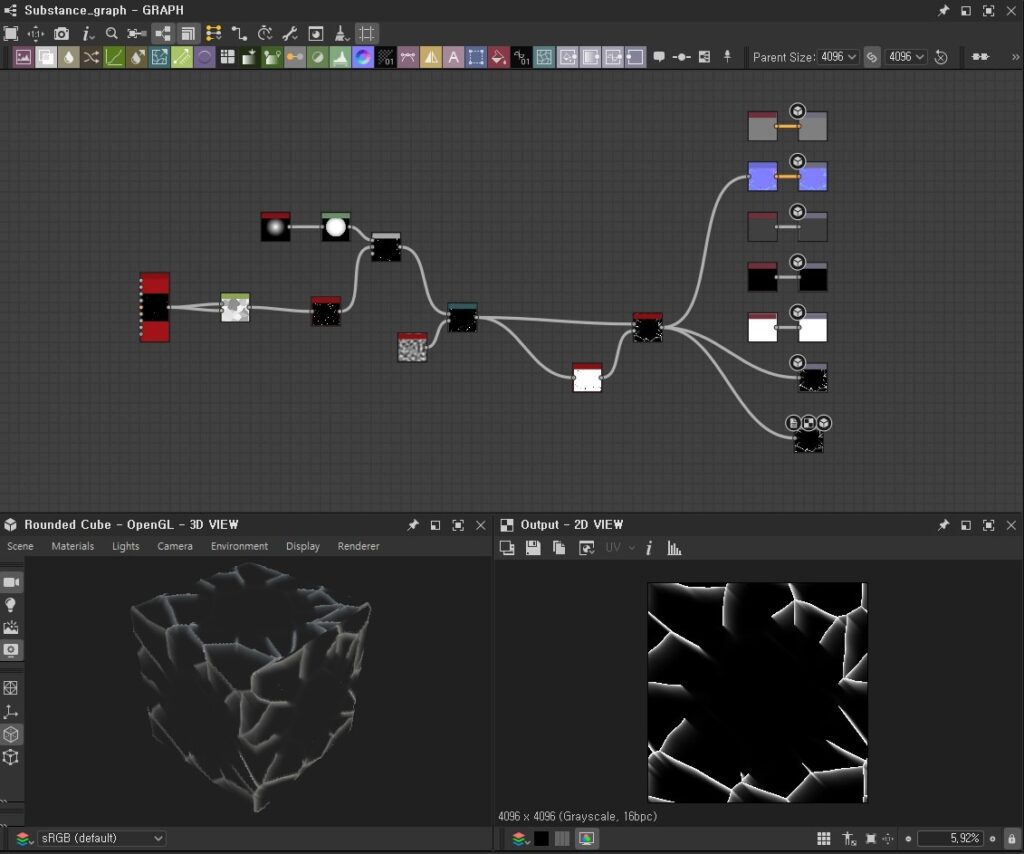Add a Blend node from the node toolbar

[x=46, y=57]
